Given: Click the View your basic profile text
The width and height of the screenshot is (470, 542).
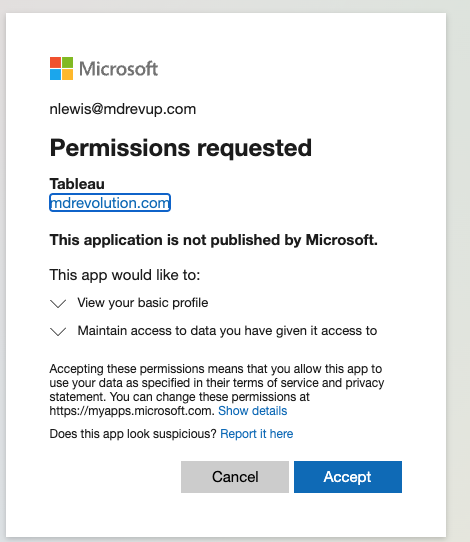Looking at the screenshot, I should coord(143,303).
